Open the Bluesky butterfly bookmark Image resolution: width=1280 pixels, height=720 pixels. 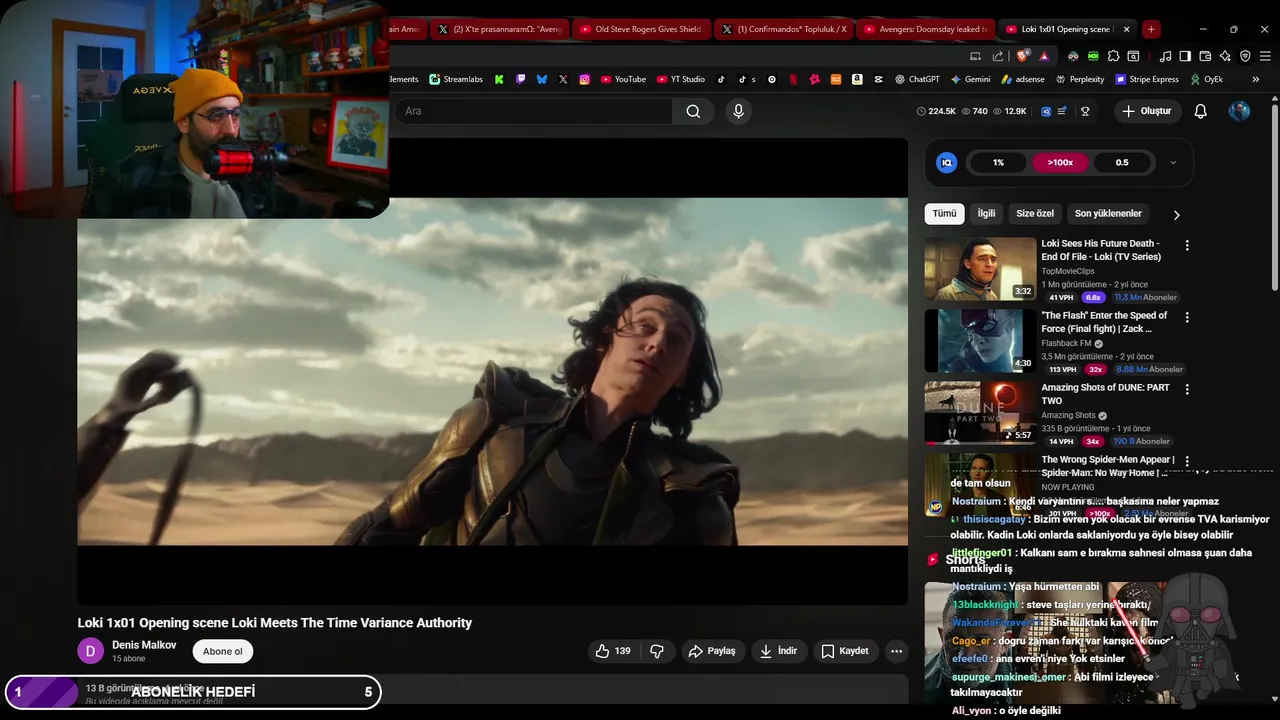click(x=542, y=79)
